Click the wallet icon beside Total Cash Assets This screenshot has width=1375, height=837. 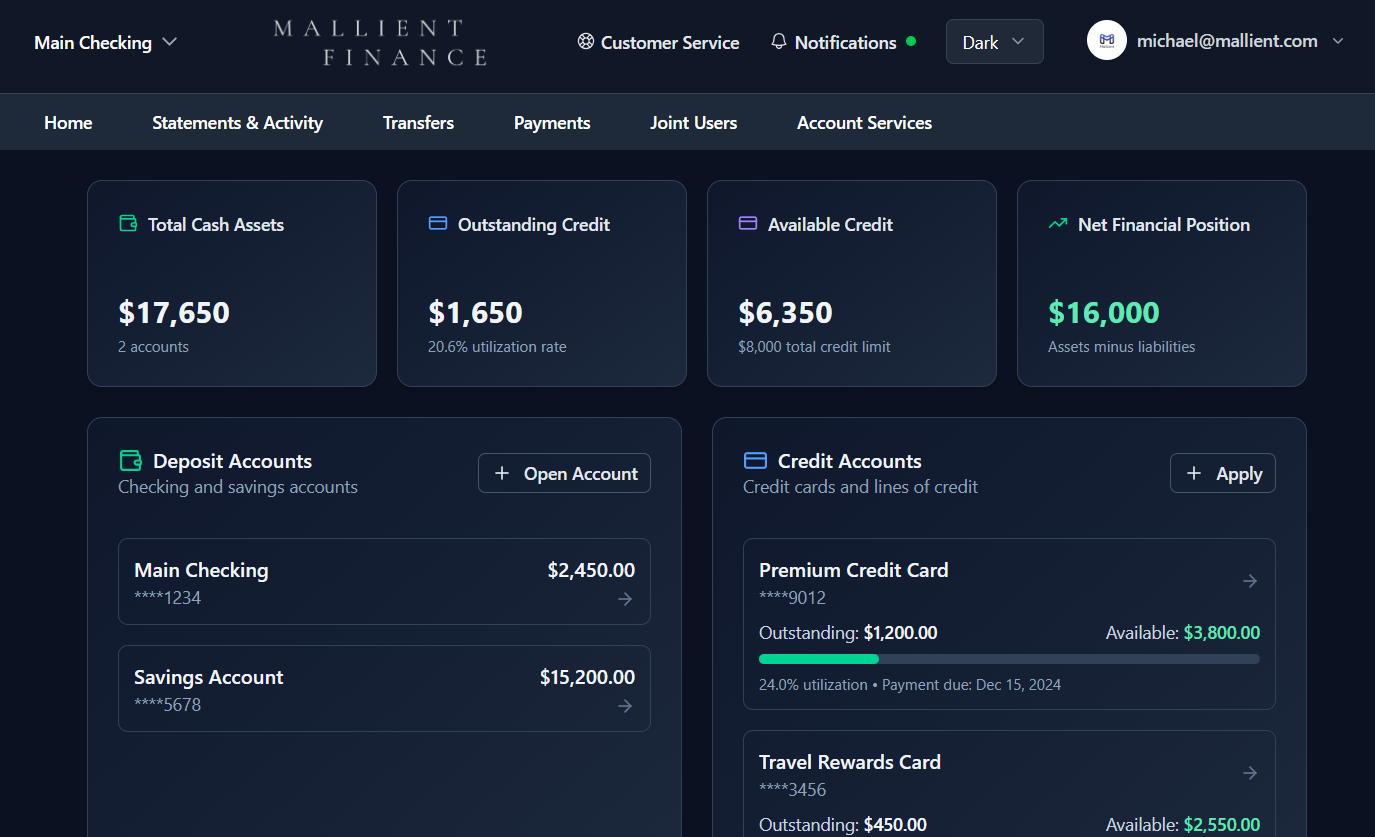tap(128, 224)
